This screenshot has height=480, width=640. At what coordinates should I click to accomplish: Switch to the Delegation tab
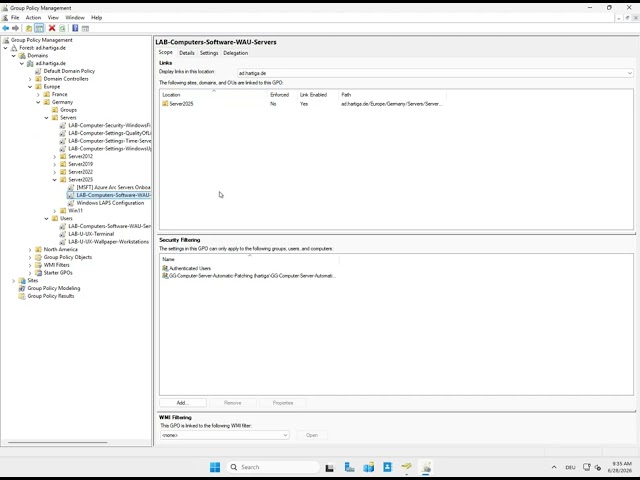(236, 53)
